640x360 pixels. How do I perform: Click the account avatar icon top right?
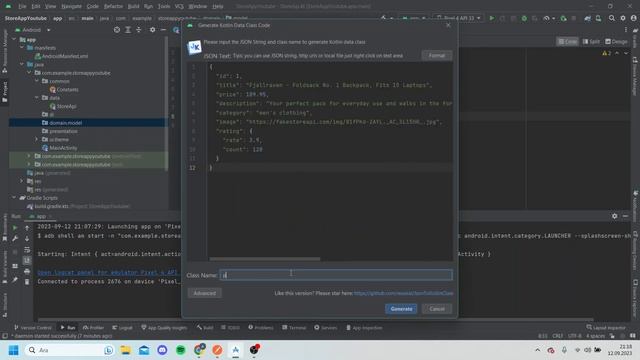tap(633, 18)
